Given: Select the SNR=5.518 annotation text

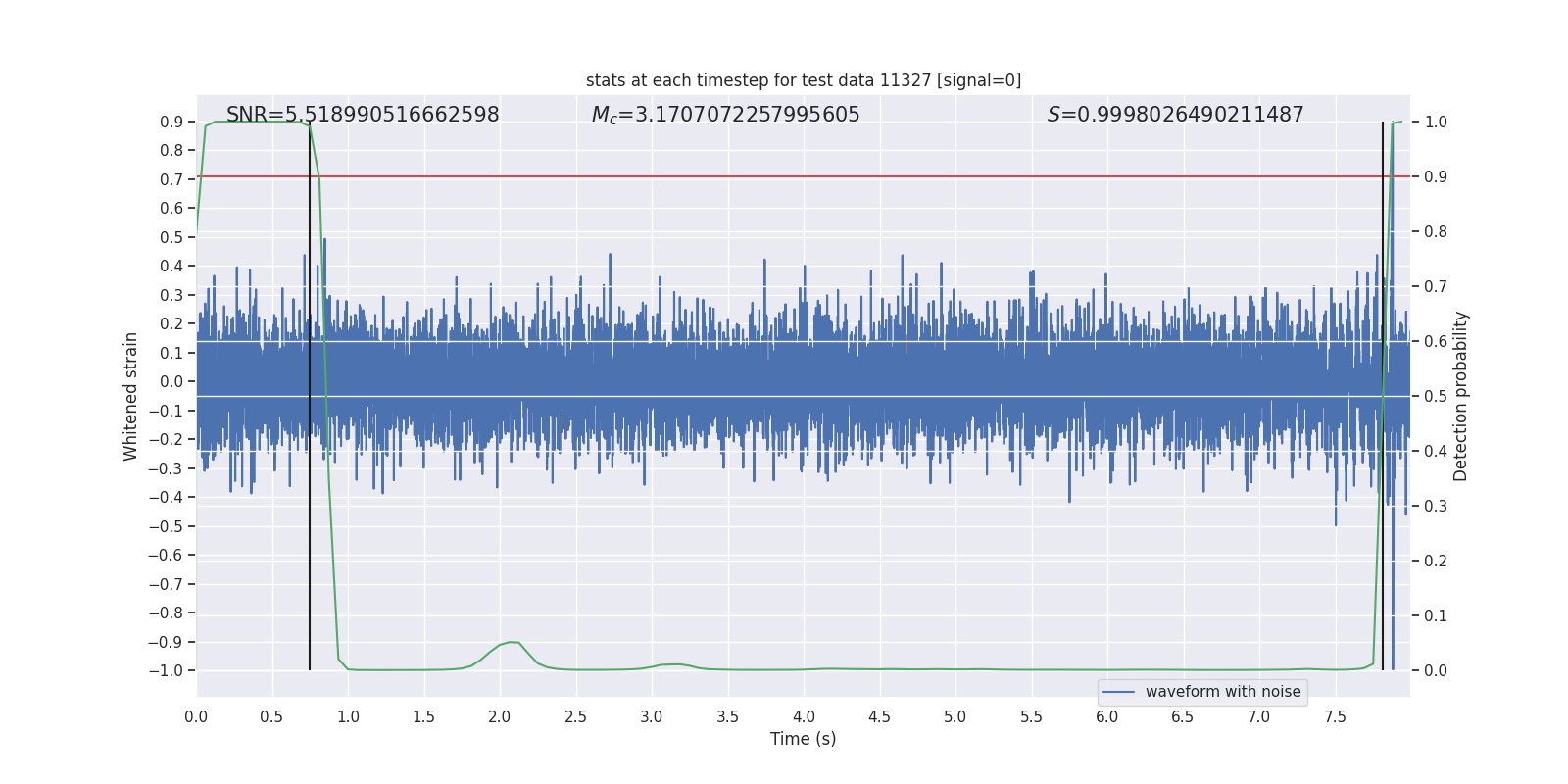Looking at the screenshot, I should tap(363, 115).
